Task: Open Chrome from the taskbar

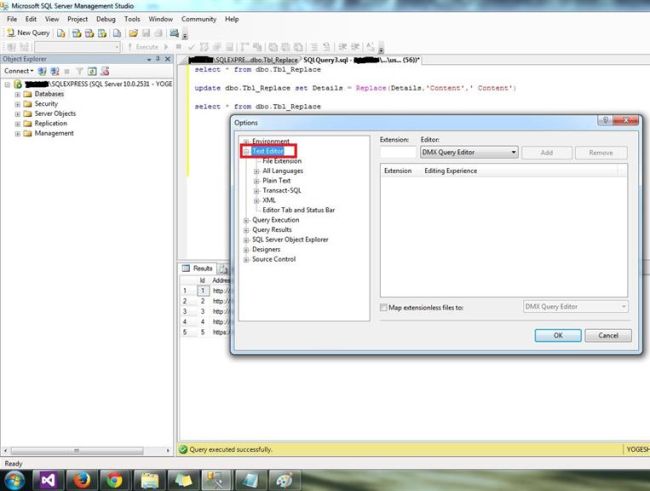Action: pos(115,481)
